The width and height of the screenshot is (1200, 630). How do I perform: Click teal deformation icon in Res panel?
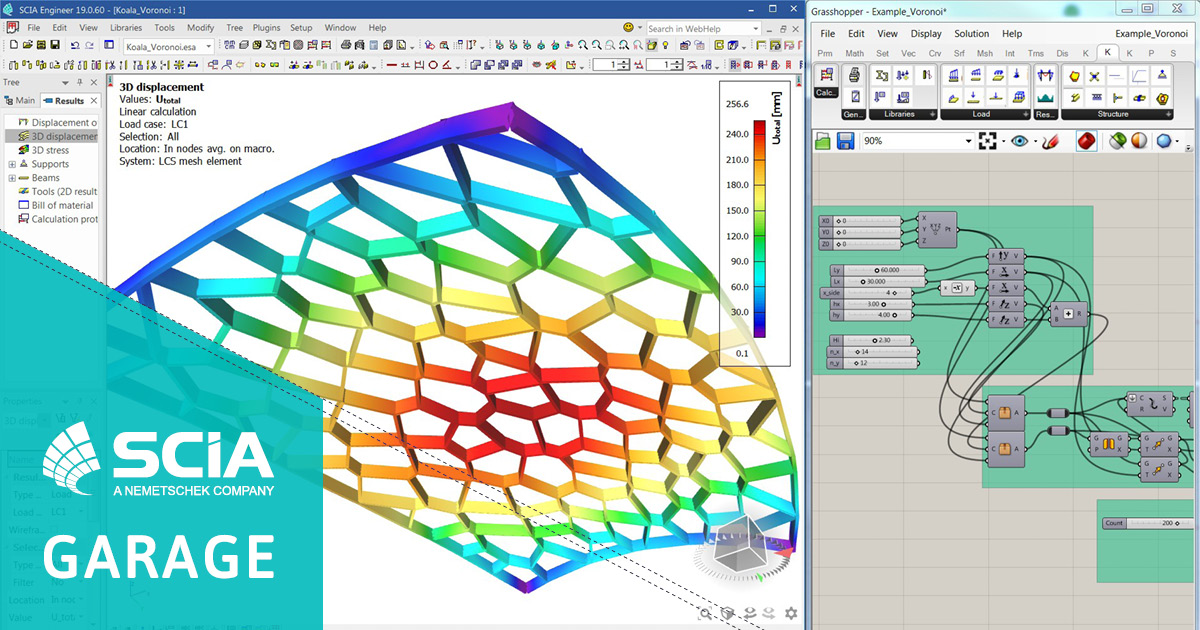pos(1046,97)
